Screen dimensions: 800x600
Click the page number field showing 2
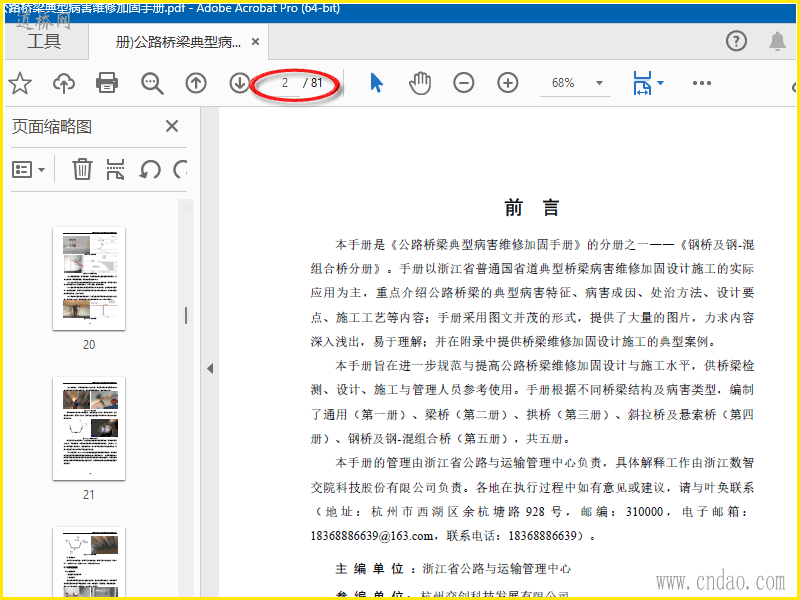pos(285,83)
